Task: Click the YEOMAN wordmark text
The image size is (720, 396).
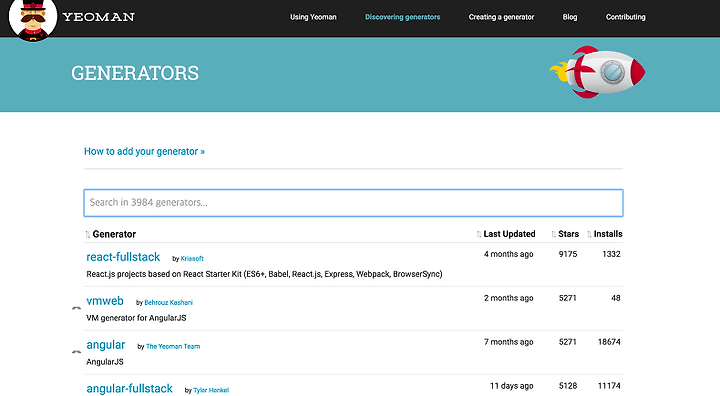Action: point(98,17)
